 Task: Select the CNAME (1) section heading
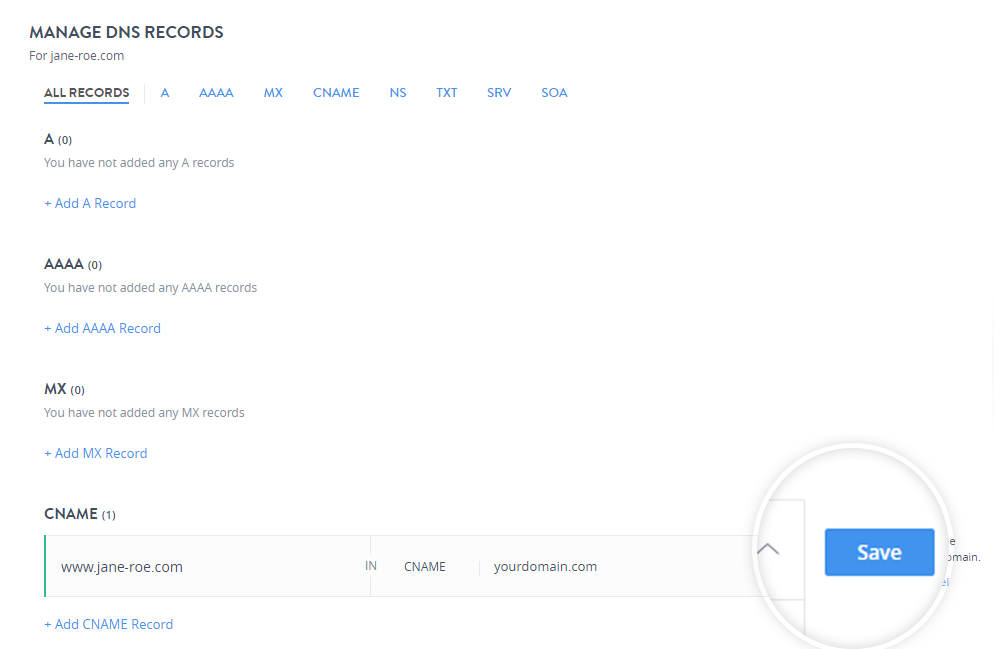[x=80, y=514]
